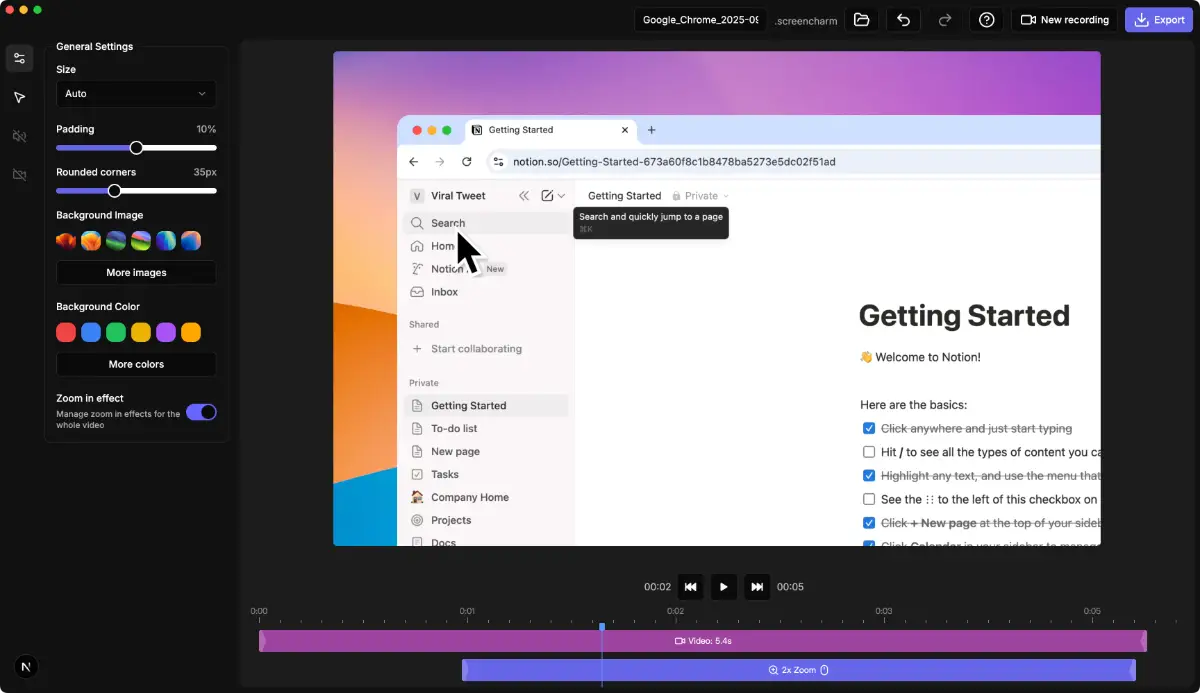The height and width of the screenshot is (693, 1200).
Task: Click the More images button
Action: [x=136, y=273]
